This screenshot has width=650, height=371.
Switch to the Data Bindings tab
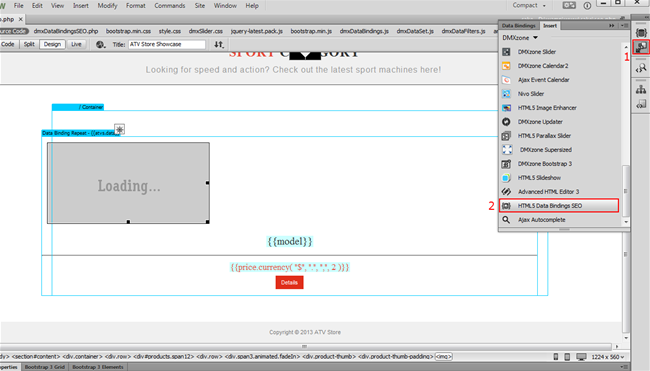pos(519,26)
